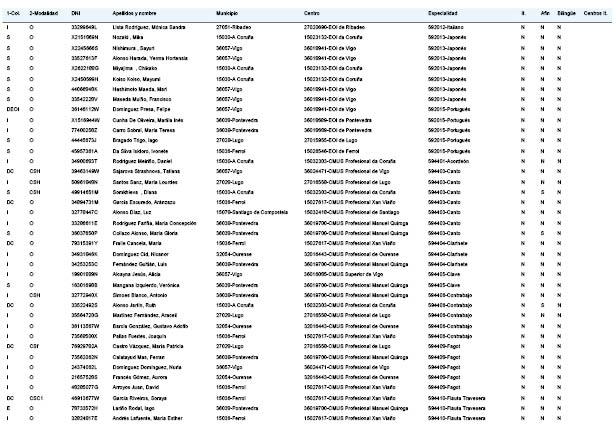Click the "Apellidos y nombre" column header
This screenshot has width=615, height=439.
pyautogui.click(x=134, y=13)
